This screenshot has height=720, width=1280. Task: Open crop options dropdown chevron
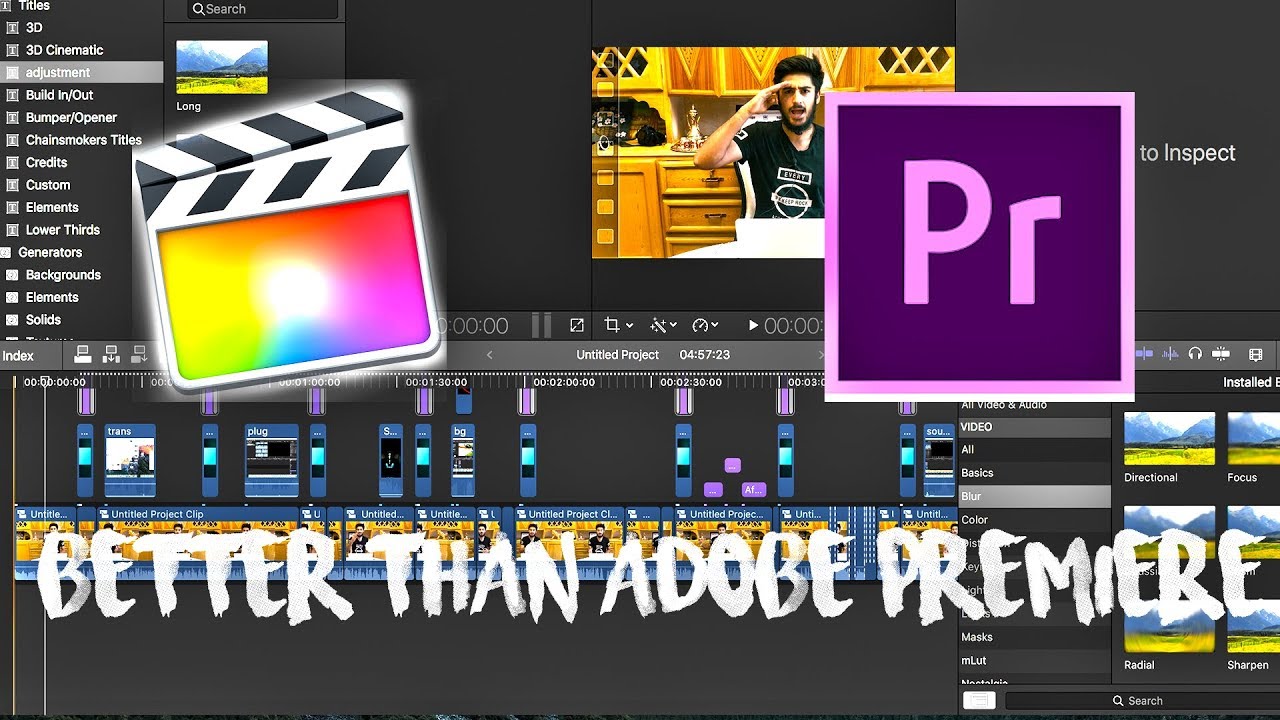pyautogui.click(x=629, y=326)
